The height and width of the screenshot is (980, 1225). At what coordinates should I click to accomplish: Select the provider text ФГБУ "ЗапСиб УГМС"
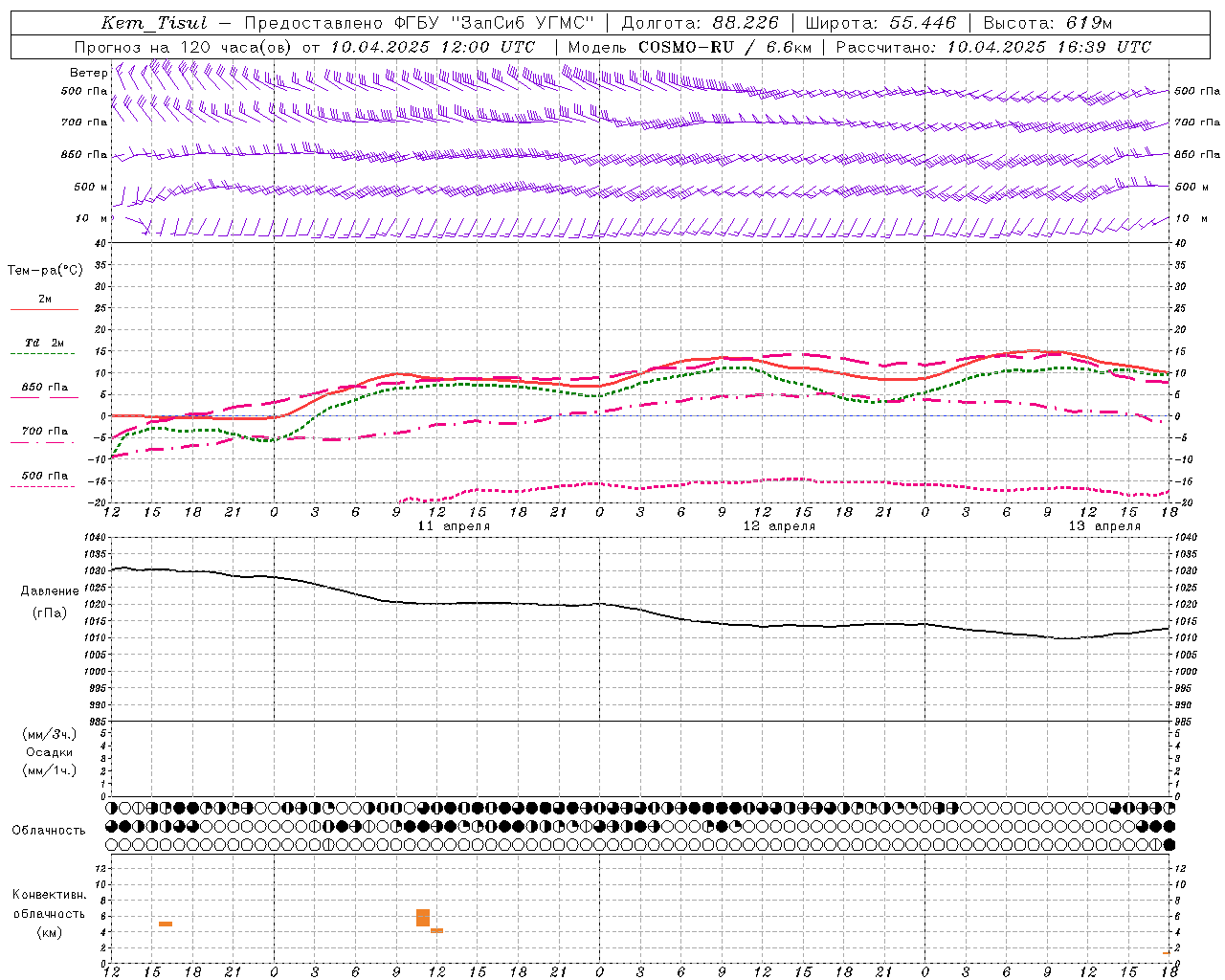pos(494,23)
